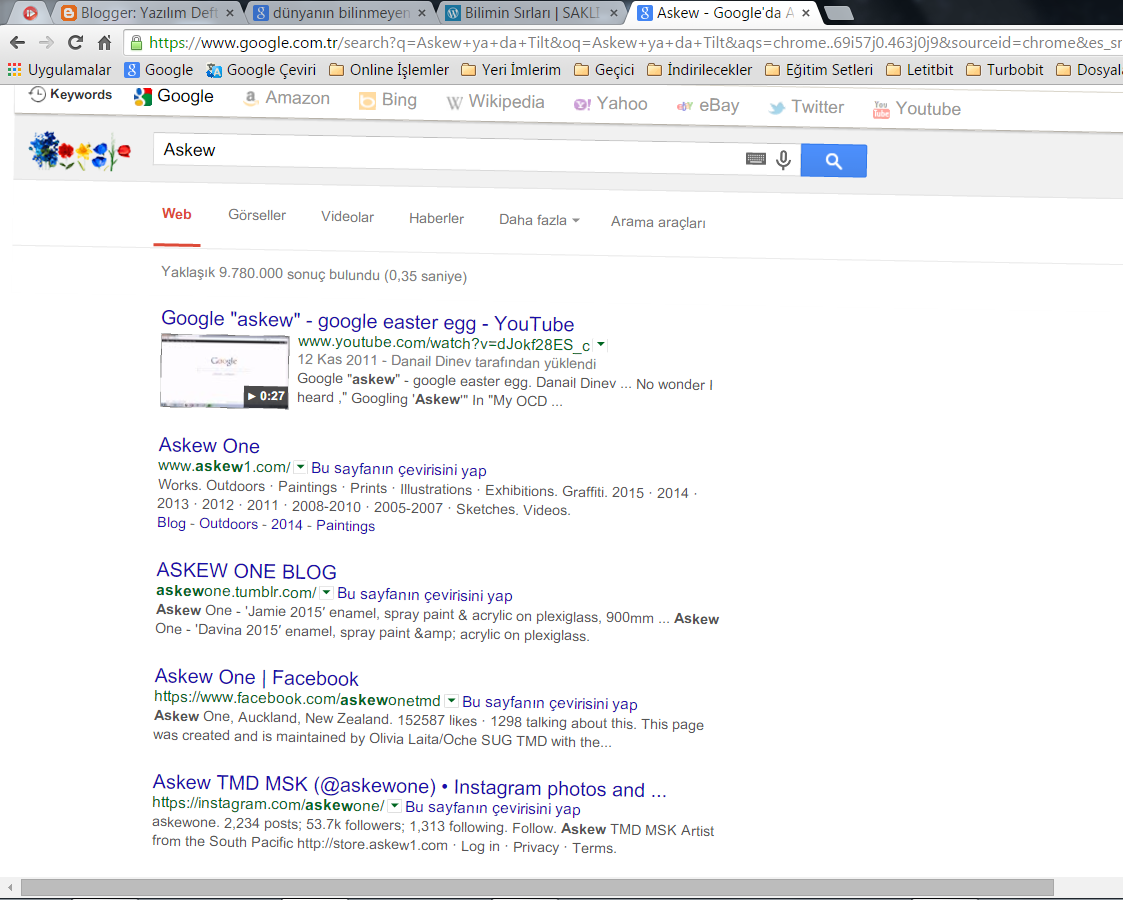Open the Turbobit bookmark folder
Screen dimensions: 1123x900
1005,70
